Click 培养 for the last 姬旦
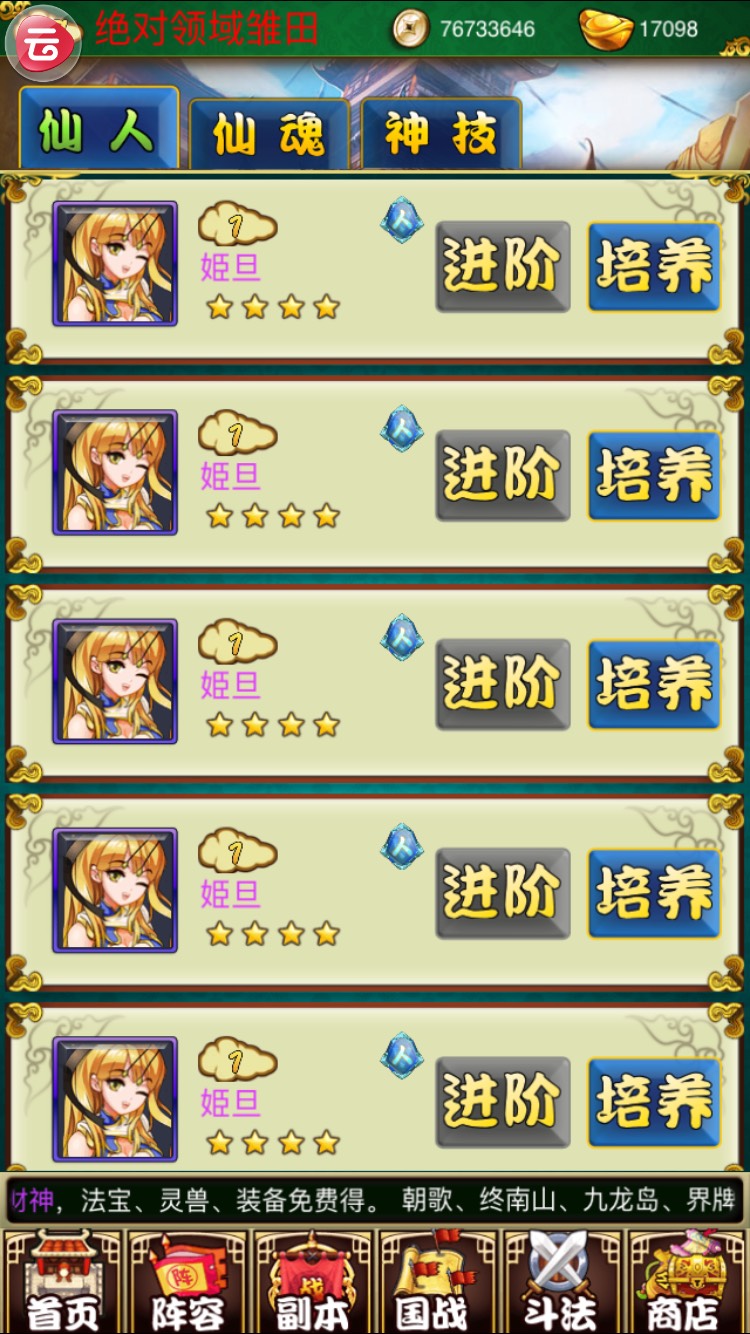Screen dimensions: 750x1334 [x=654, y=1102]
